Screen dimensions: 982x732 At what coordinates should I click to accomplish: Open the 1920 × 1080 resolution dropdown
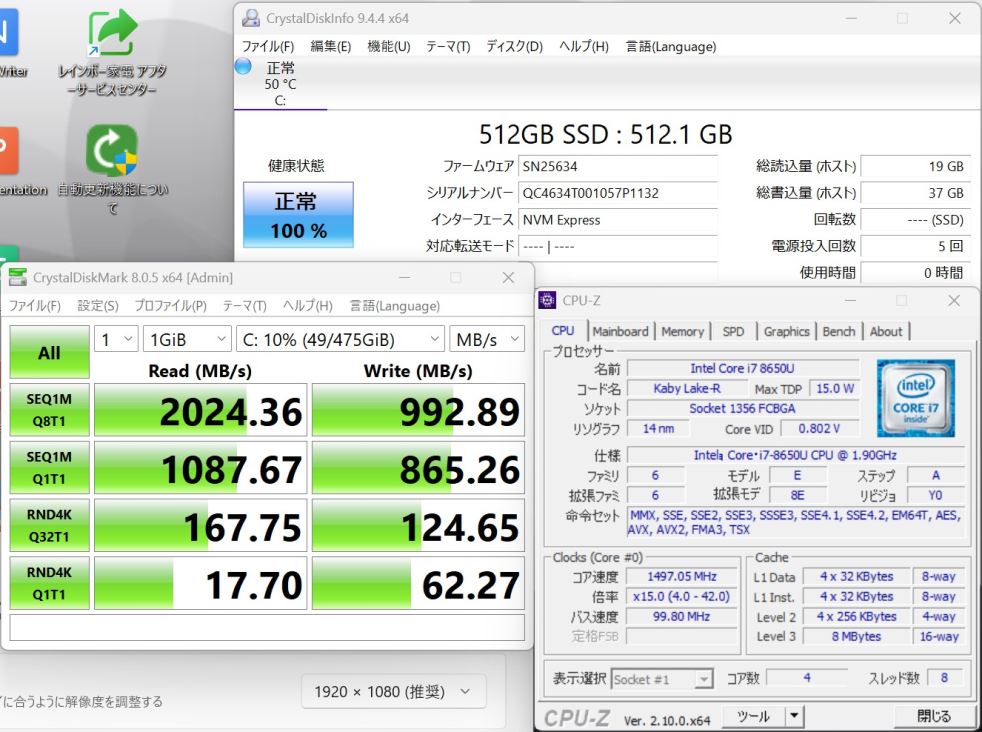coord(392,692)
